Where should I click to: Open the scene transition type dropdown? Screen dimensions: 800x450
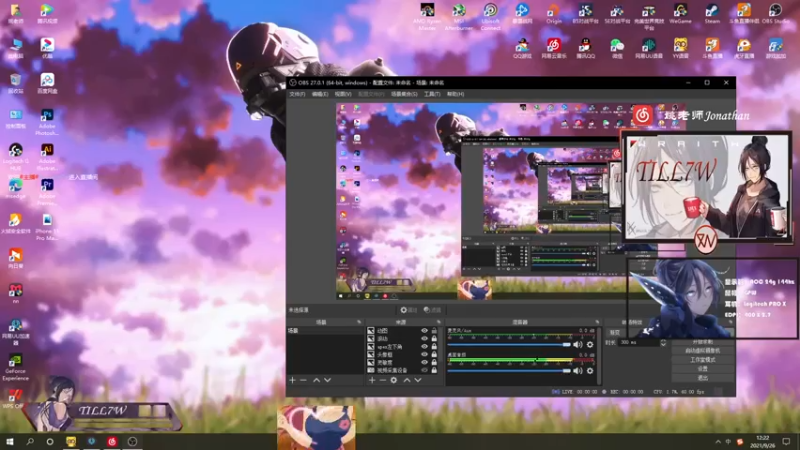point(638,332)
